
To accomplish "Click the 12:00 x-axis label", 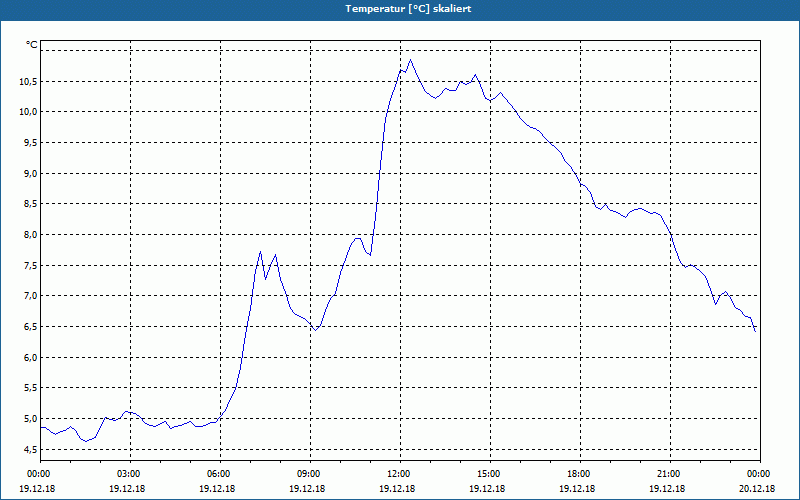I will pyautogui.click(x=400, y=474).
